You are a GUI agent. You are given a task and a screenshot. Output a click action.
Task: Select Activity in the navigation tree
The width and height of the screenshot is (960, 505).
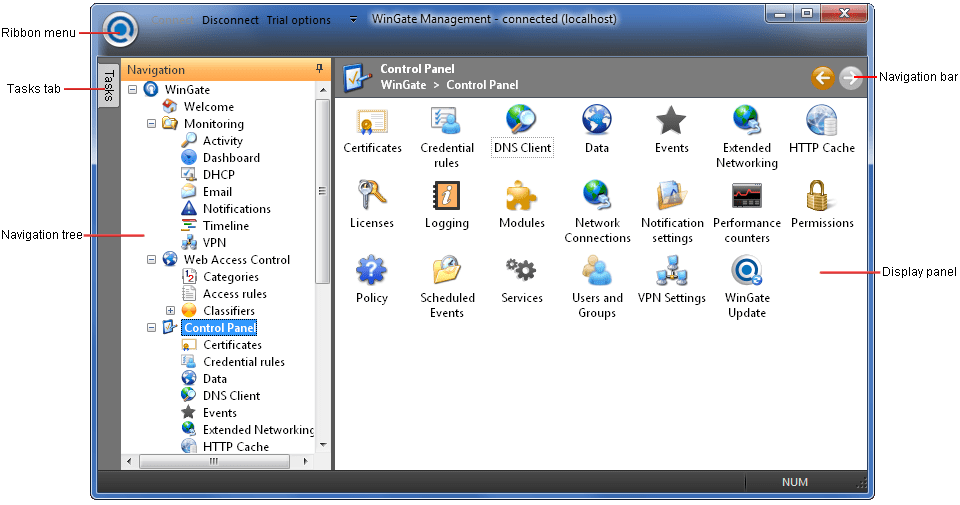[x=223, y=141]
